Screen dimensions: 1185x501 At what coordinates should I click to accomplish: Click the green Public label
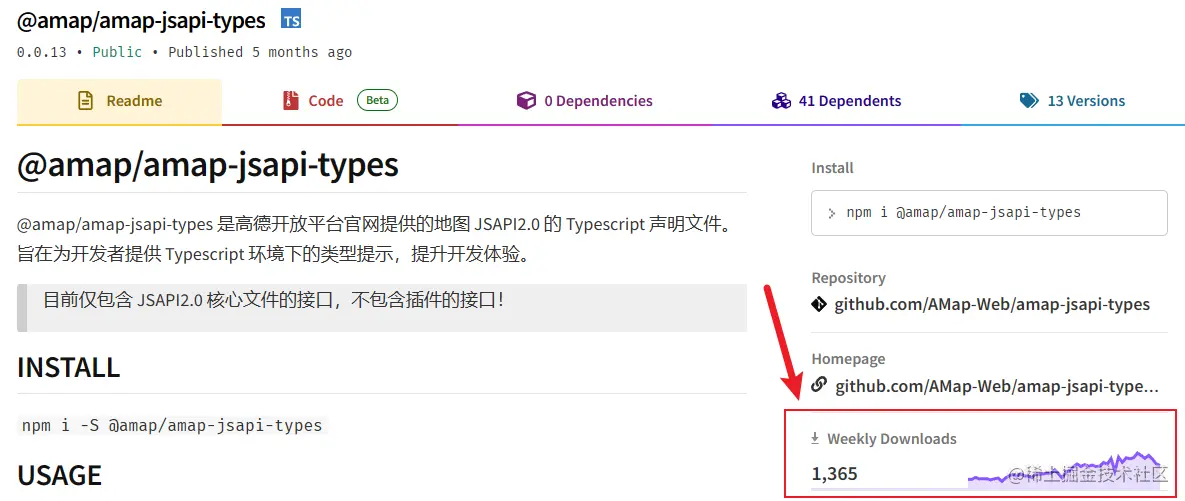[x=117, y=52]
